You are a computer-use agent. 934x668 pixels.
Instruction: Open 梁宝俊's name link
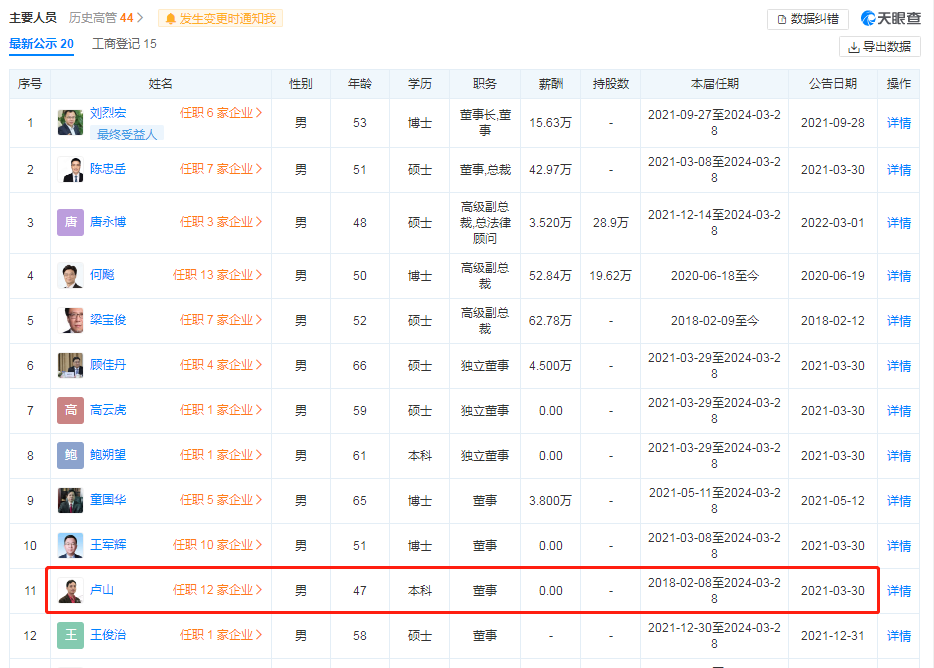coord(108,320)
